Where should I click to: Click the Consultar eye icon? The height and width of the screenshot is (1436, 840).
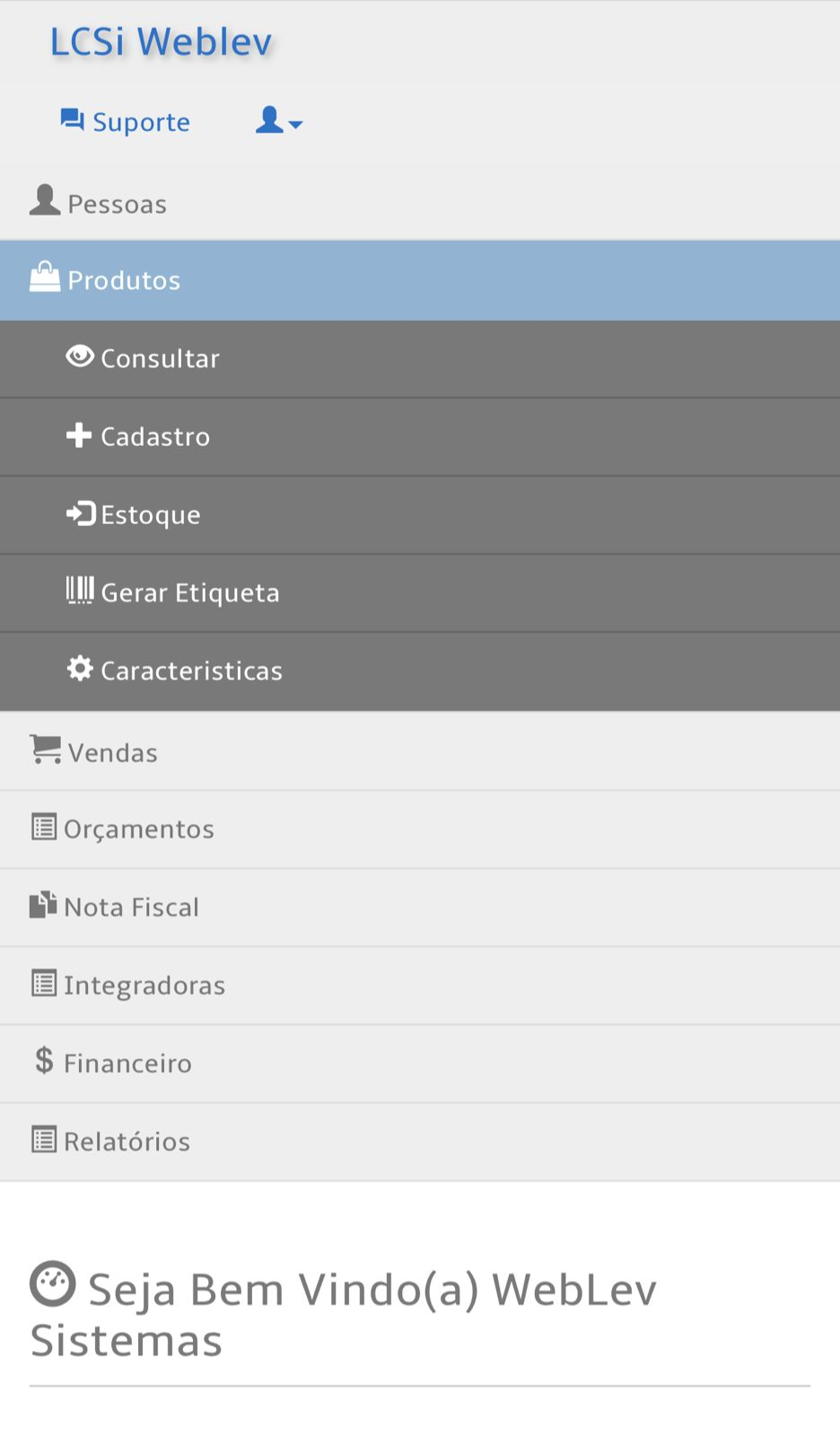click(80, 357)
